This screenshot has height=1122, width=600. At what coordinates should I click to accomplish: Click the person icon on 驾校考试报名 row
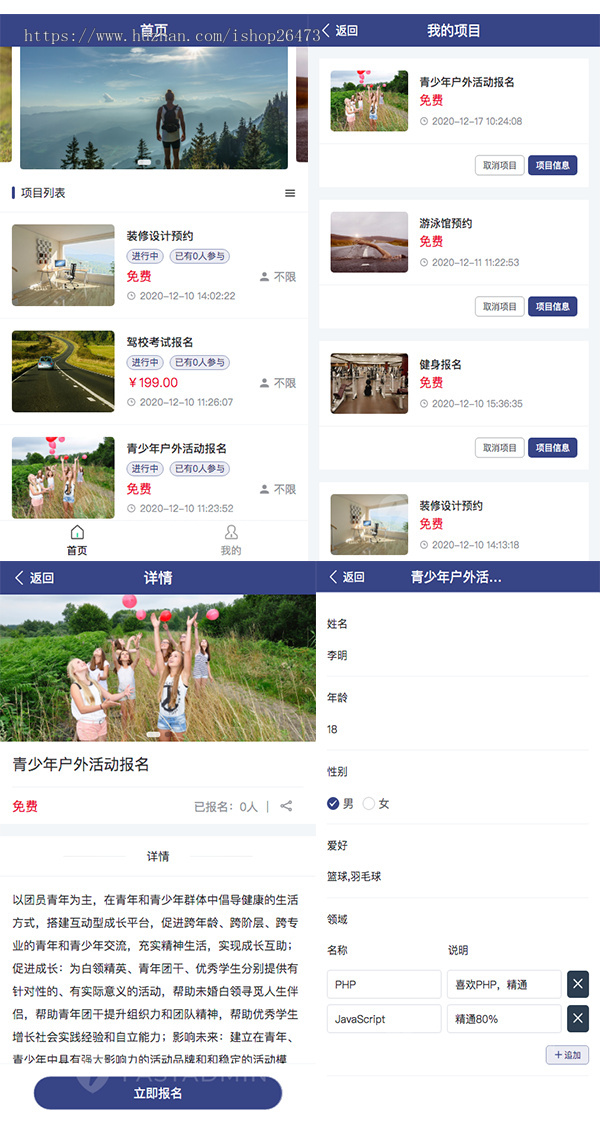264,383
